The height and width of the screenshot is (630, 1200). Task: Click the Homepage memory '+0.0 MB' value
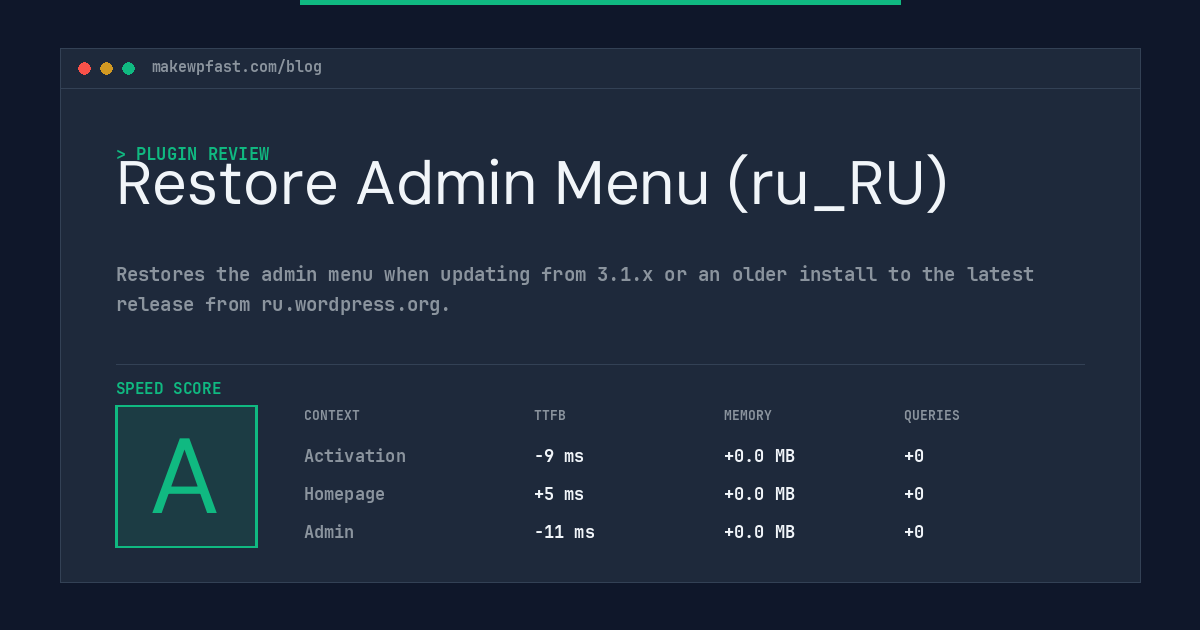(759, 494)
